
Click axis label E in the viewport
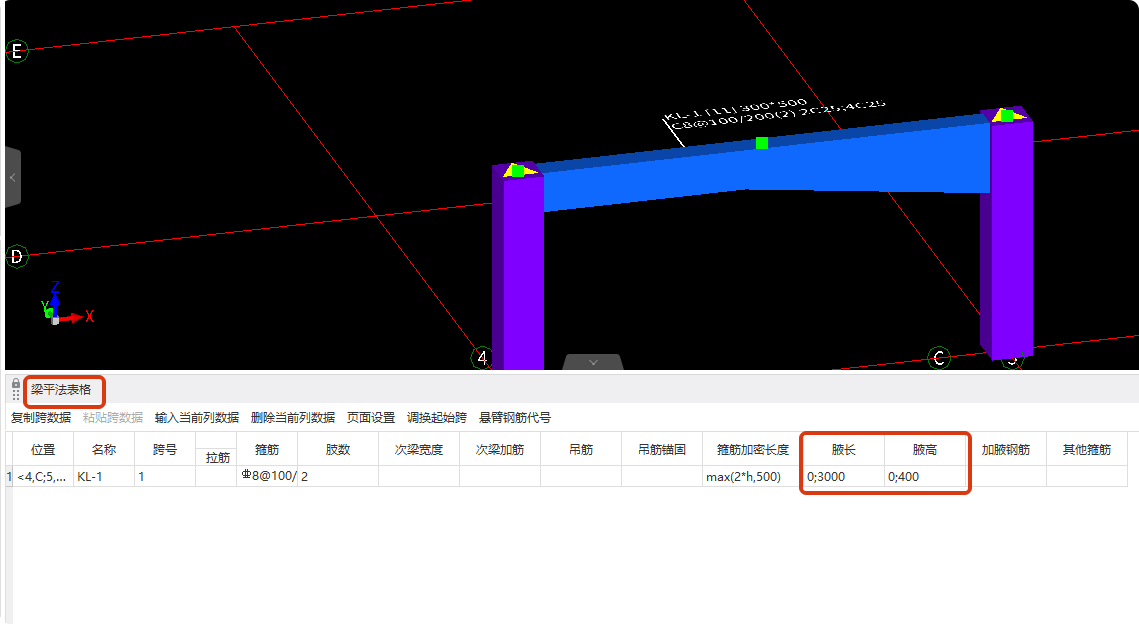coord(17,51)
